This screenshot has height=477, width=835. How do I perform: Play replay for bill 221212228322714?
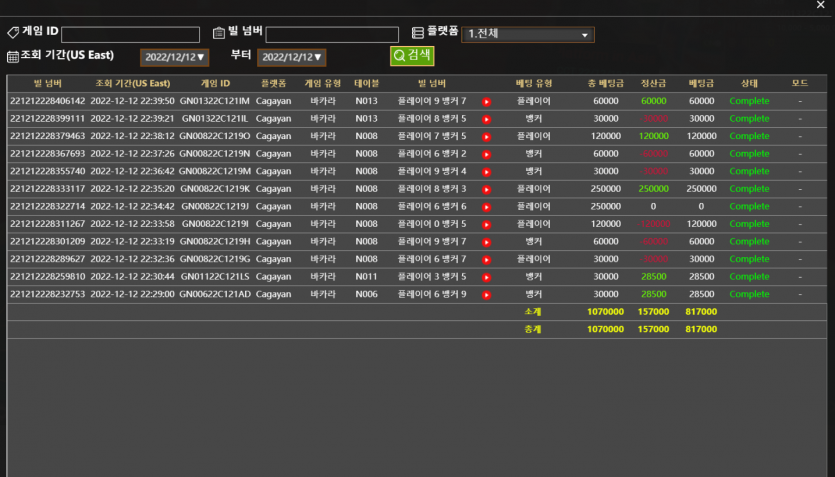pos(486,207)
